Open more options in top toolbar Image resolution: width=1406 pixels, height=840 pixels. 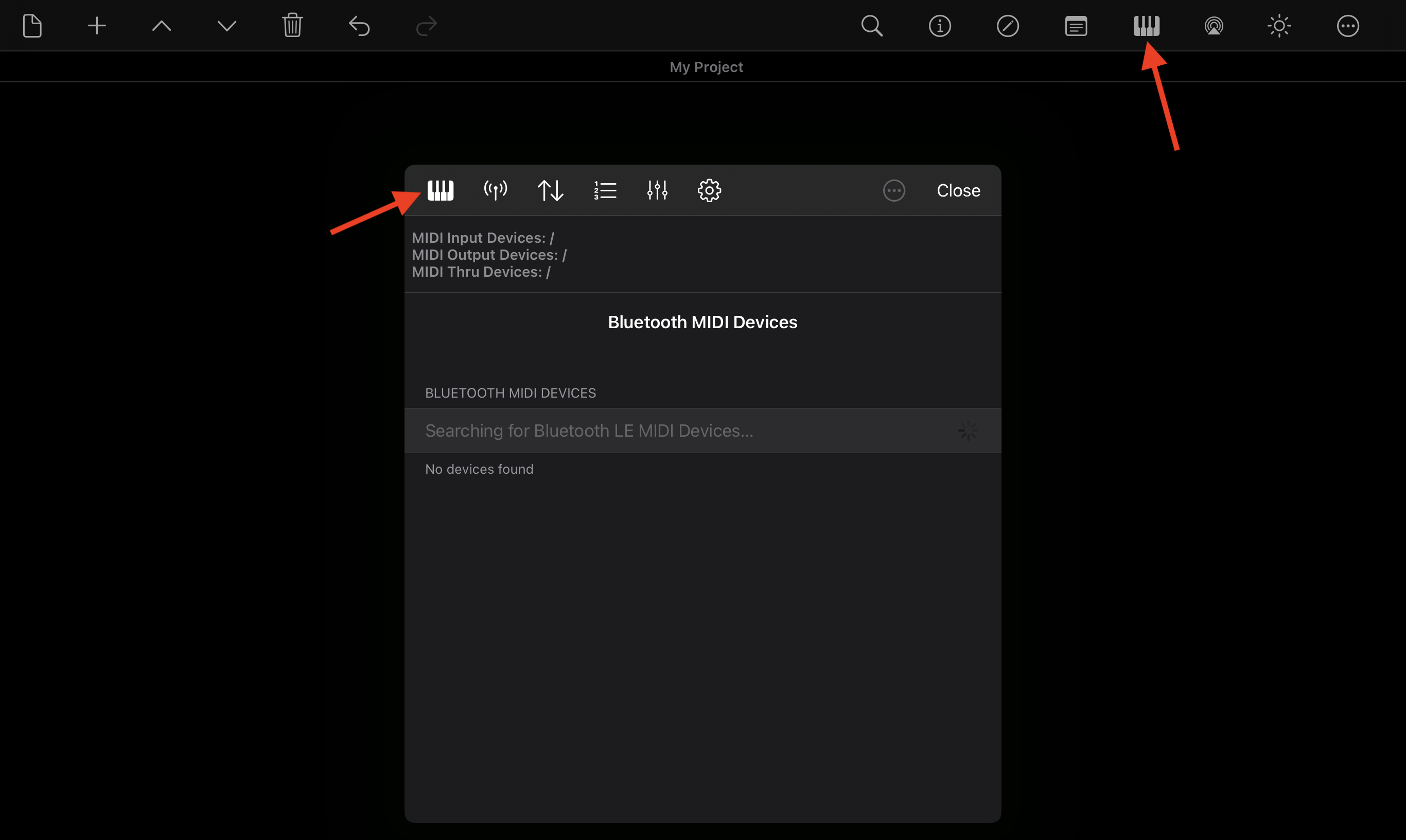coord(1348,26)
